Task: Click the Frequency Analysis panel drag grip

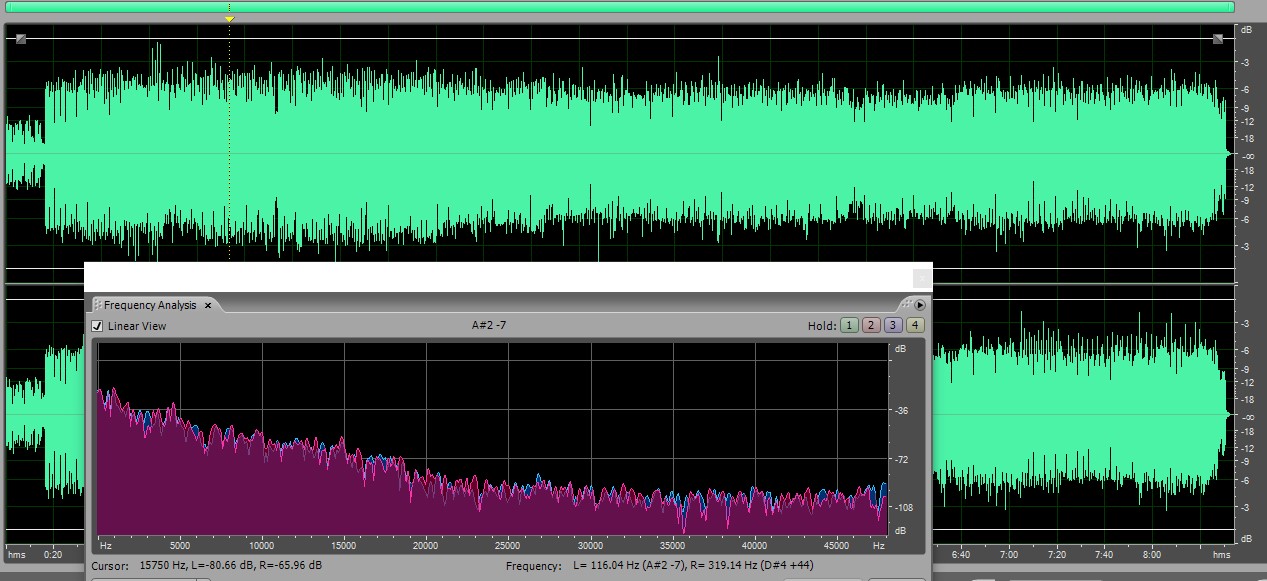Action: pos(906,305)
